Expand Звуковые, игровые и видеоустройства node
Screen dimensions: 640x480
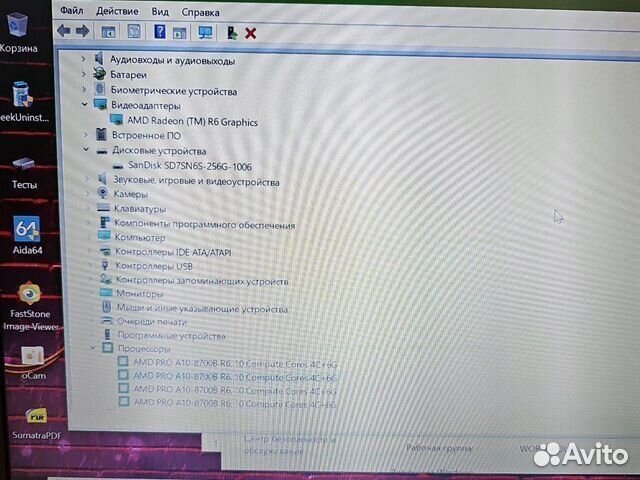[x=87, y=179]
